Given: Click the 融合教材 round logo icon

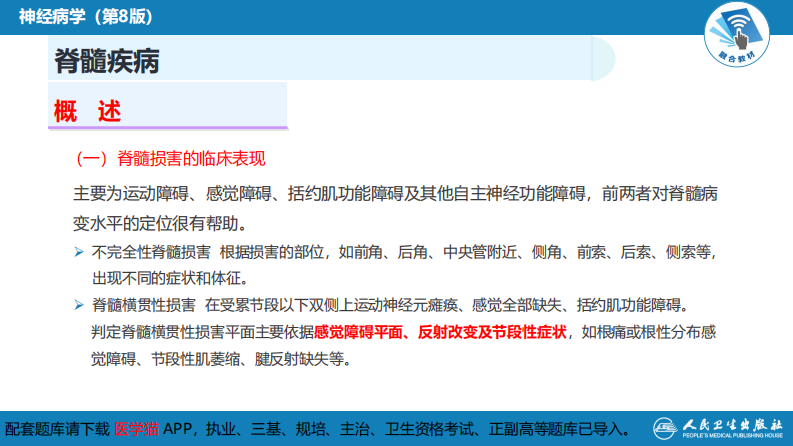Looking at the screenshot, I should click(x=737, y=34).
